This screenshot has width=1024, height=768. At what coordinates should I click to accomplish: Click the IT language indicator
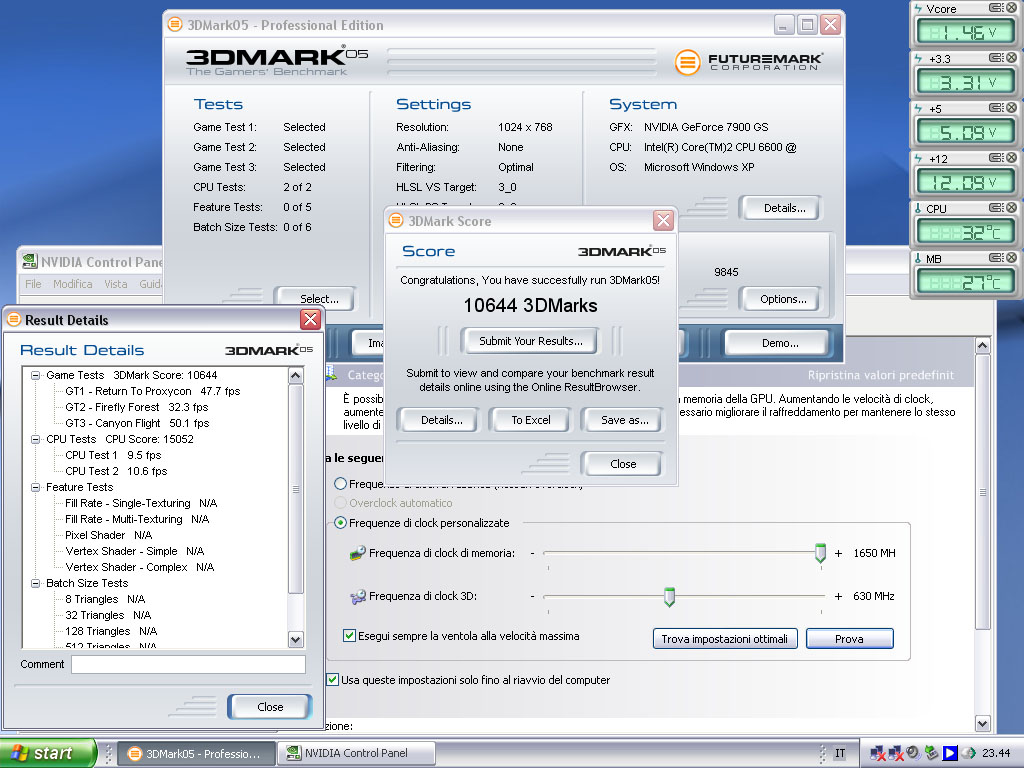click(840, 753)
